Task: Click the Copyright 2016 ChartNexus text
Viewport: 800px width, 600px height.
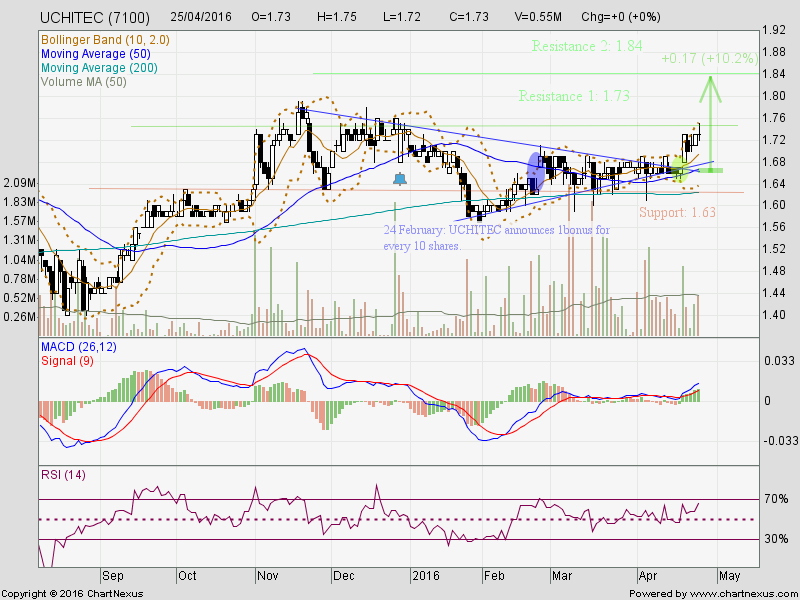Action: point(72,594)
